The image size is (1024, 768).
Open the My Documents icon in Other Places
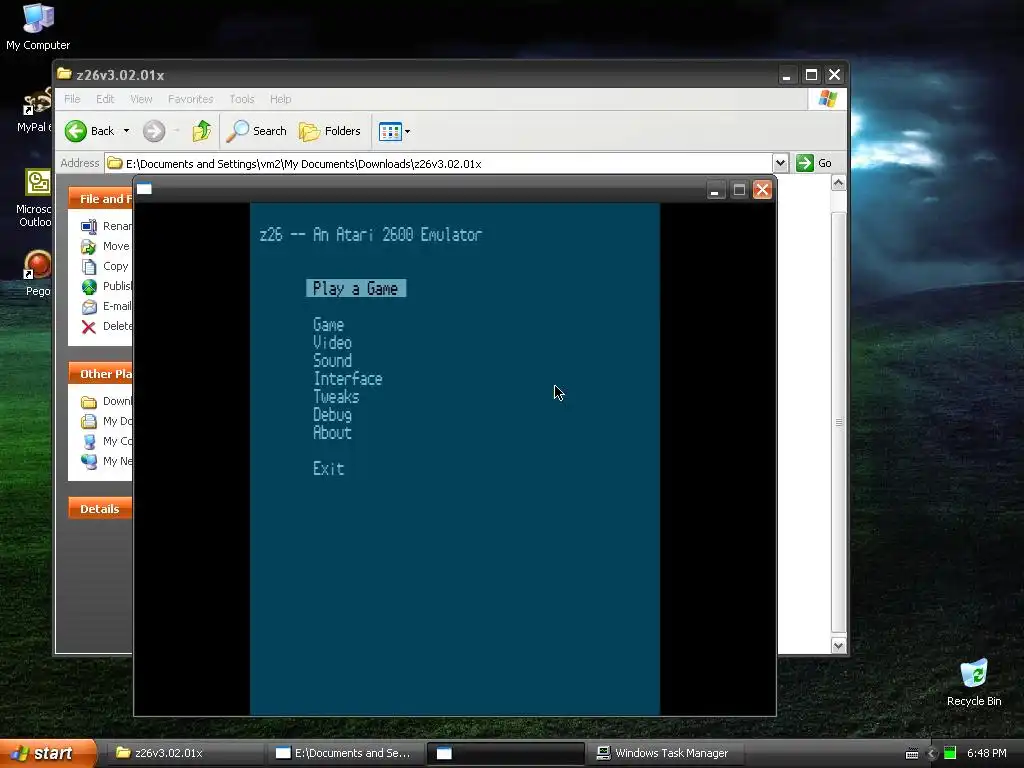tap(89, 422)
